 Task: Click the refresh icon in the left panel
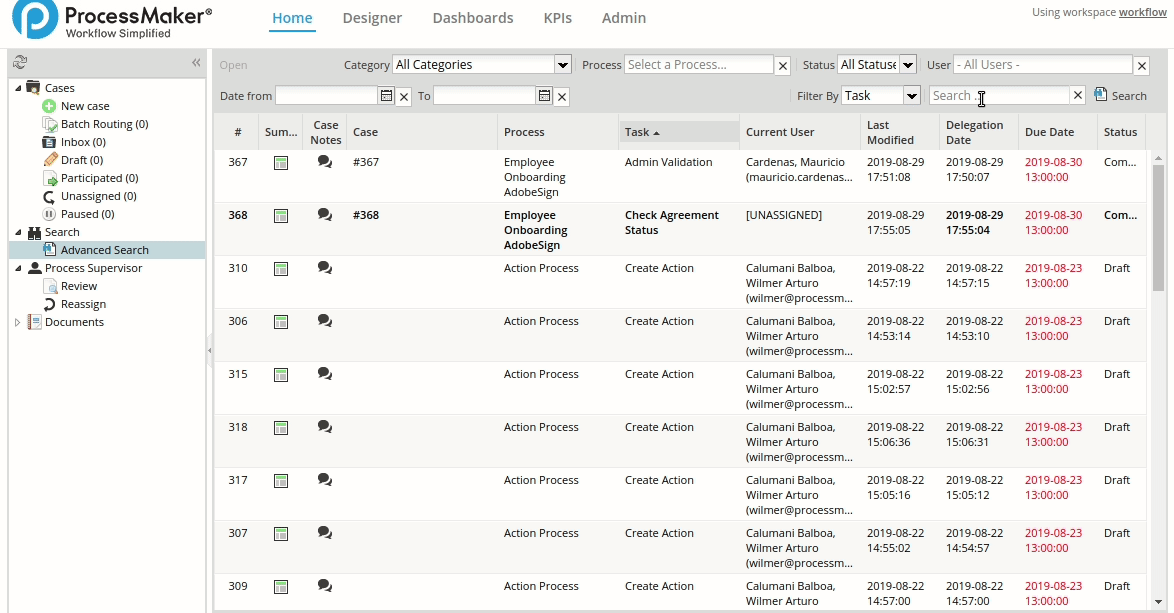20,63
